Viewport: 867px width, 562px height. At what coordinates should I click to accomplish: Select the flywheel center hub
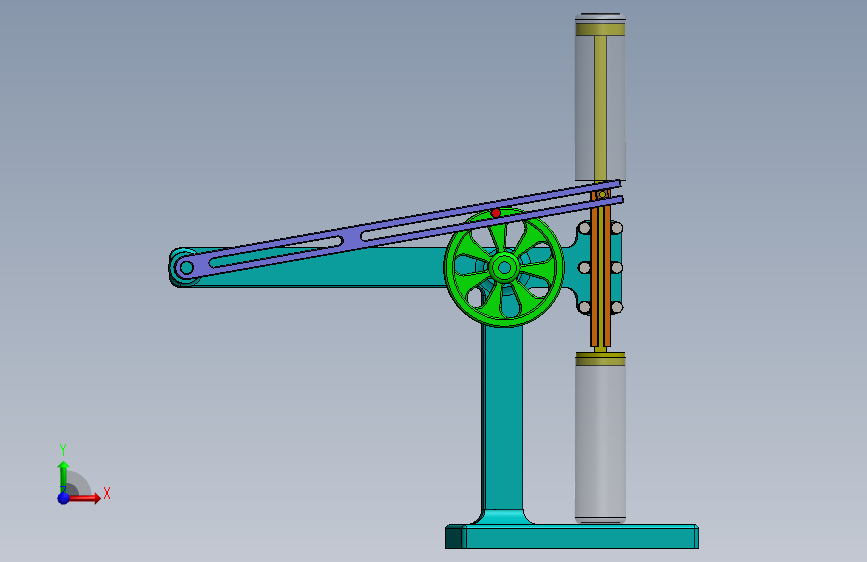(x=504, y=268)
